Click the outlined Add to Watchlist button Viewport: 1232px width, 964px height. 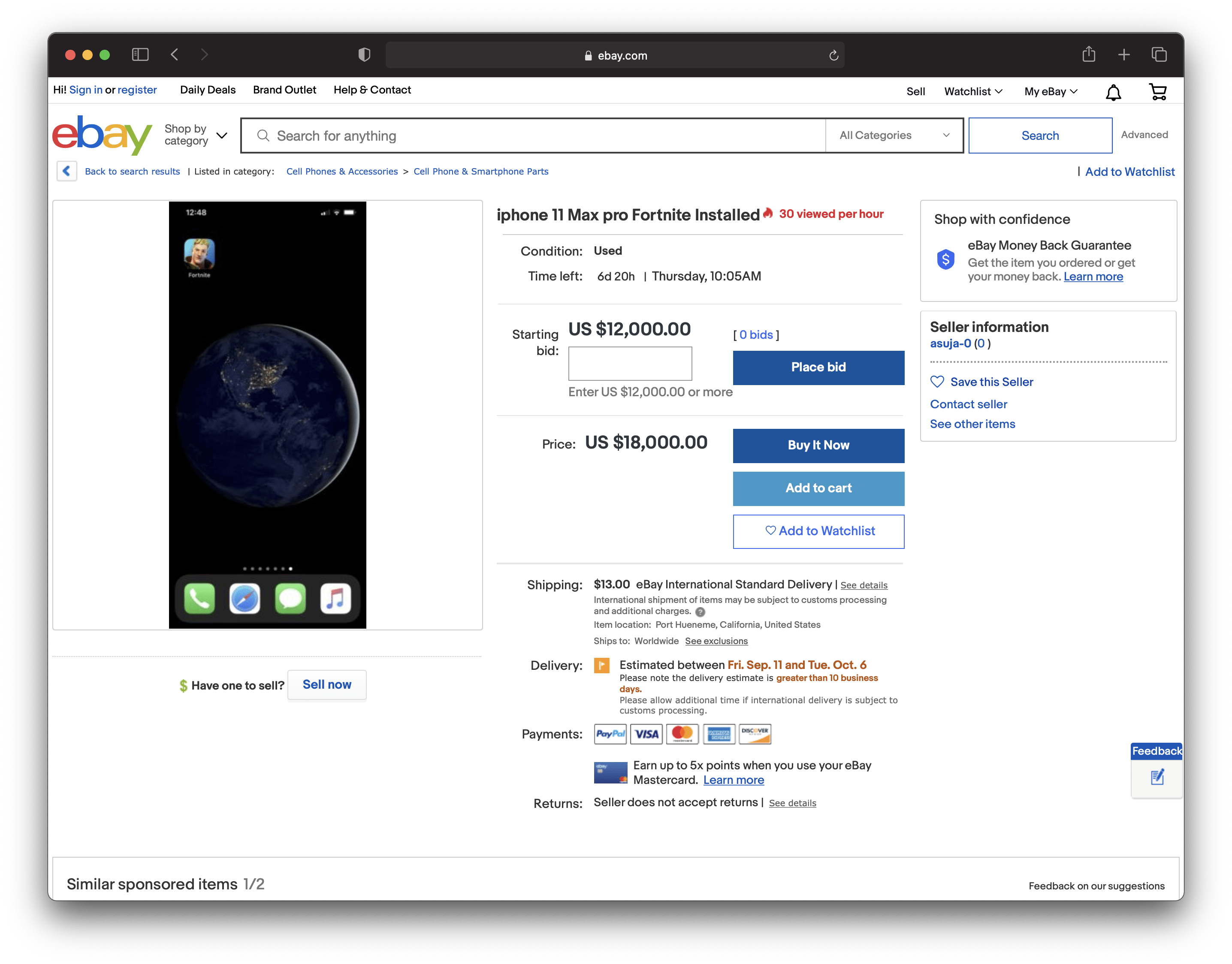[818, 531]
